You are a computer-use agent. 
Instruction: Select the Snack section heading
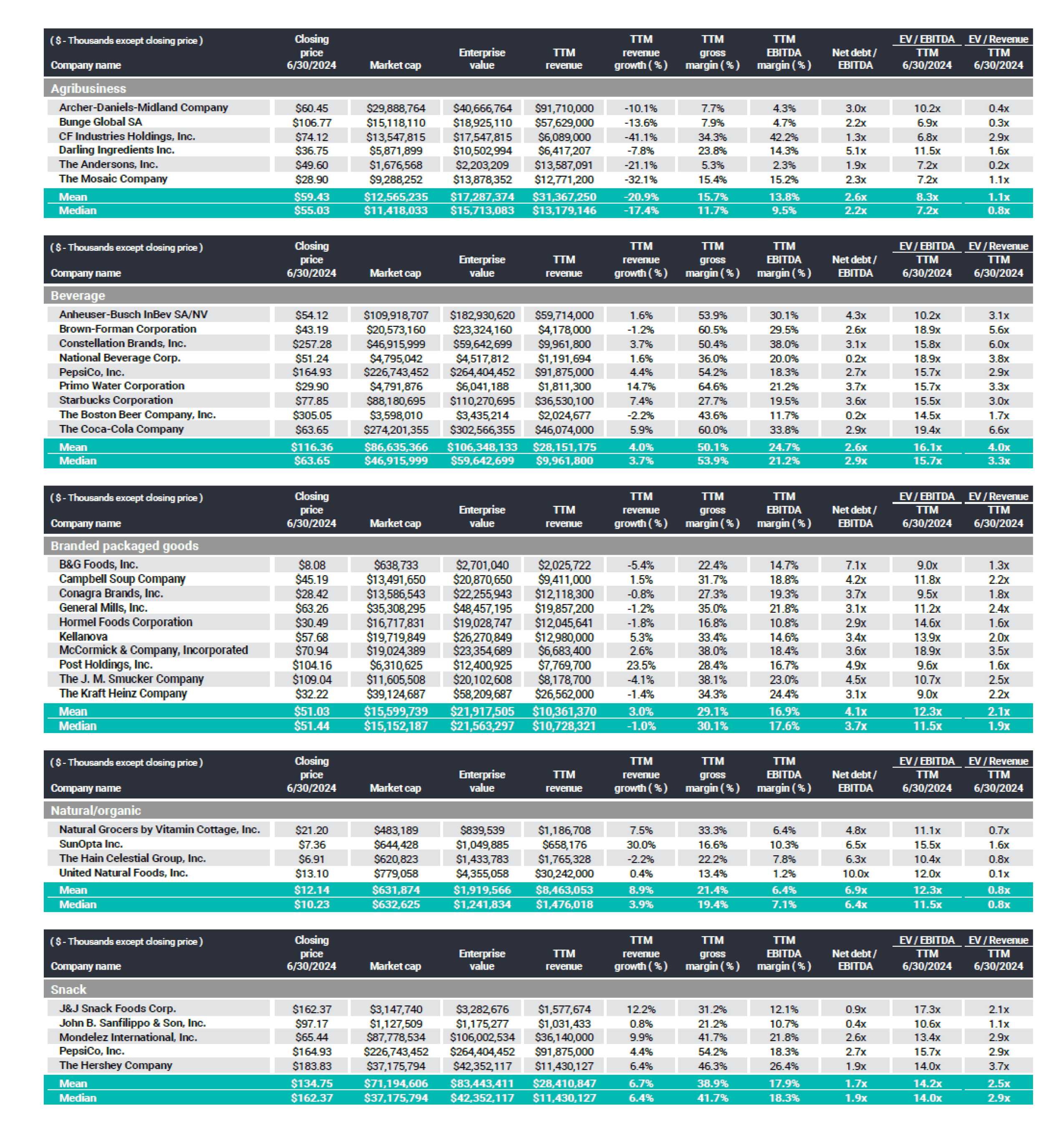pos(68,990)
